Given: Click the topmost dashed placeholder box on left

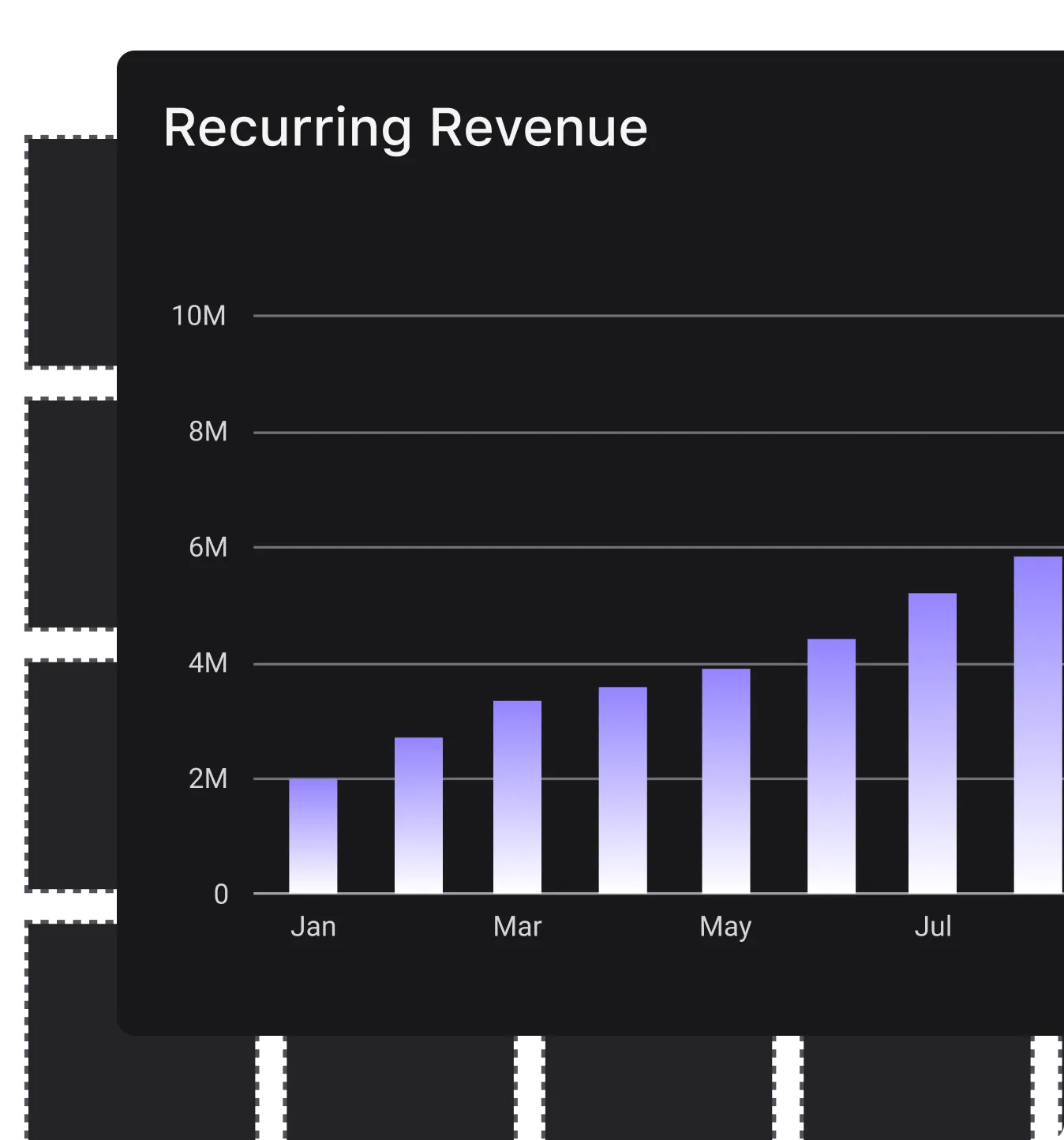Looking at the screenshot, I should tap(68, 251).
